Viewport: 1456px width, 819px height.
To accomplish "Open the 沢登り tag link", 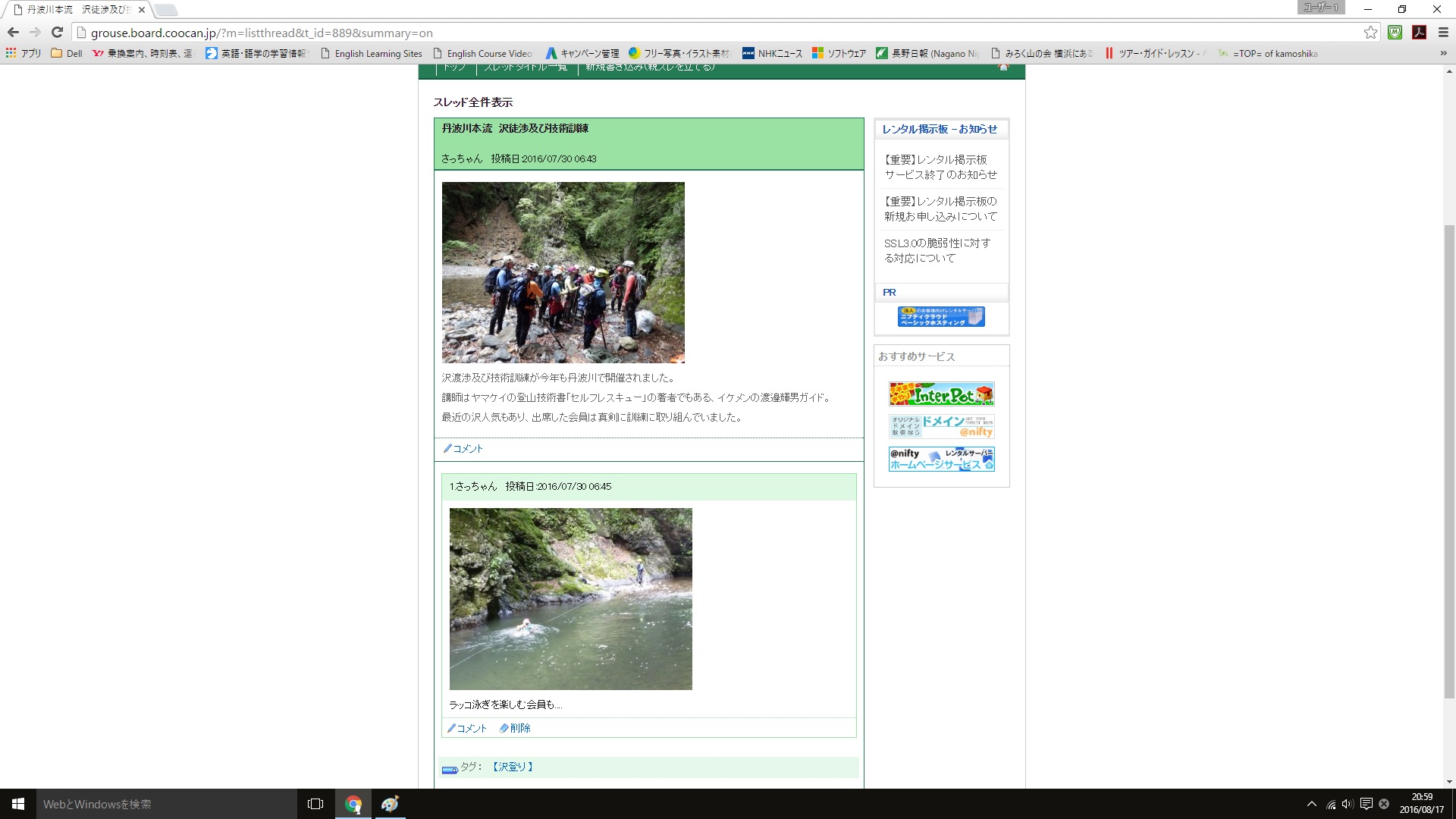I will pos(513,767).
